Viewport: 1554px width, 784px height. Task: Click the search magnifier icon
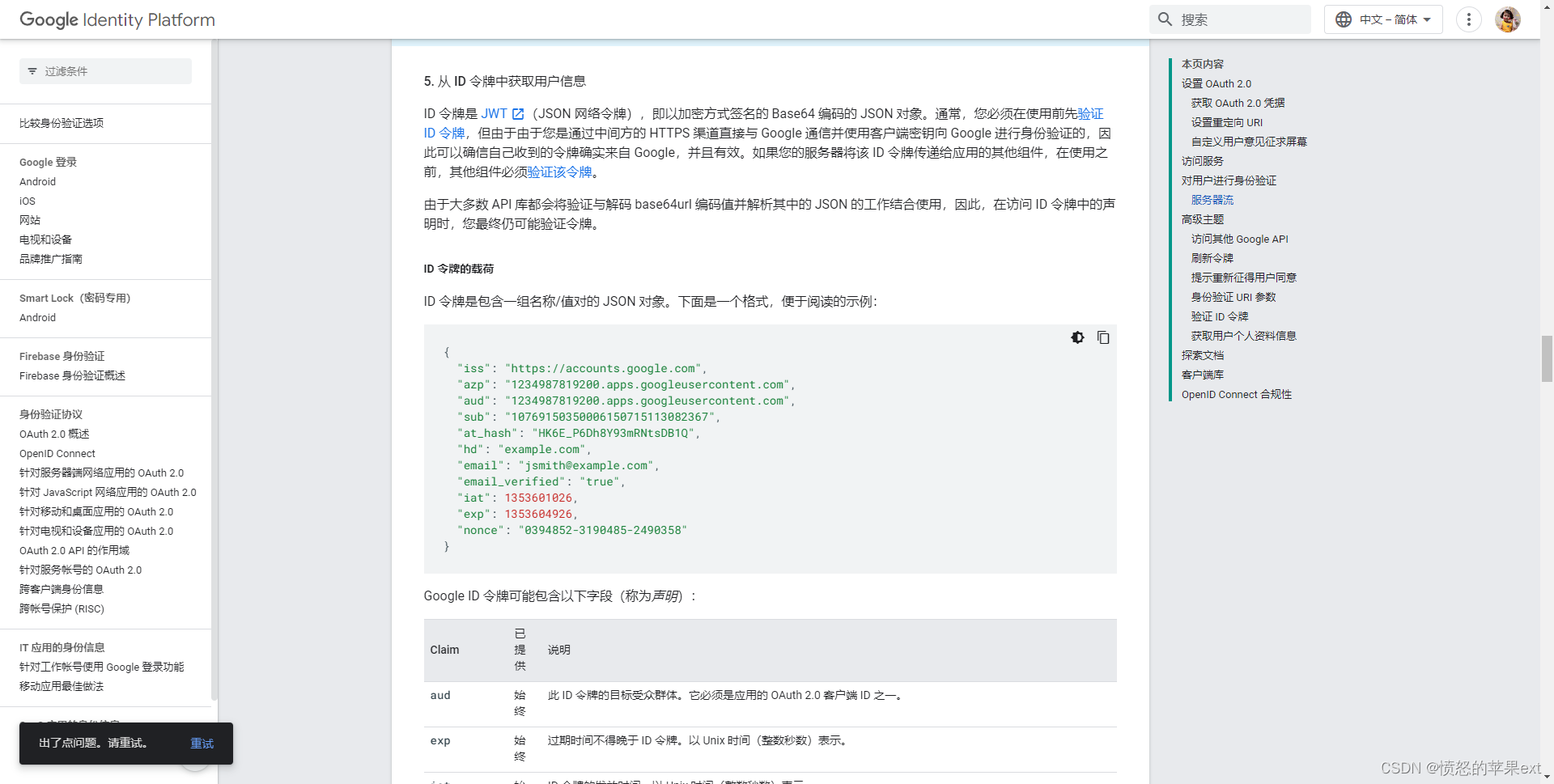pyautogui.click(x=1165, y=19)
